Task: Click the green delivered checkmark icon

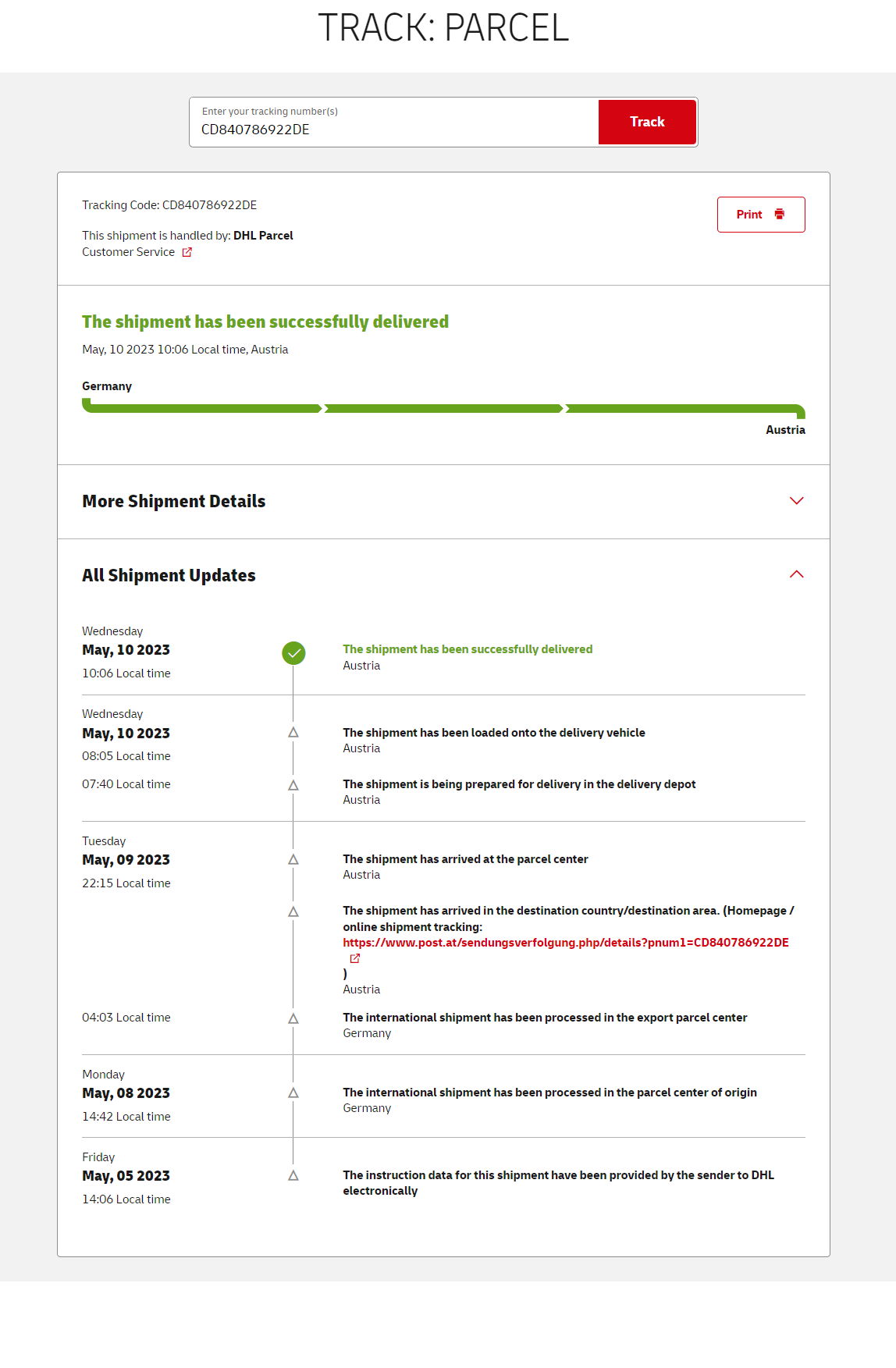Action: (293, 653)
